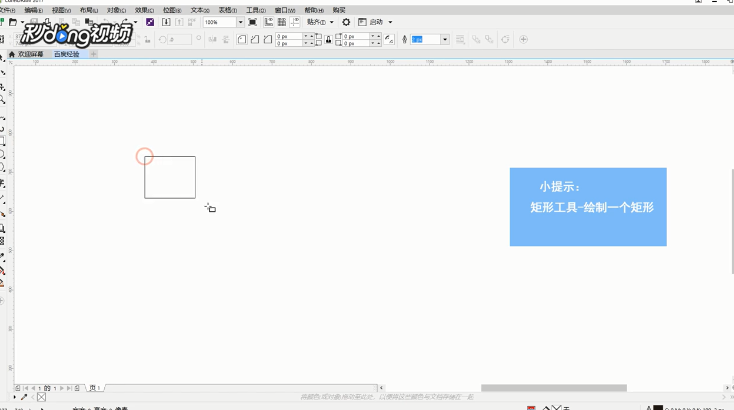Open the 效果 (Effects) menu
This screenshot has height=410, width=734.
(x=144, y=10)
